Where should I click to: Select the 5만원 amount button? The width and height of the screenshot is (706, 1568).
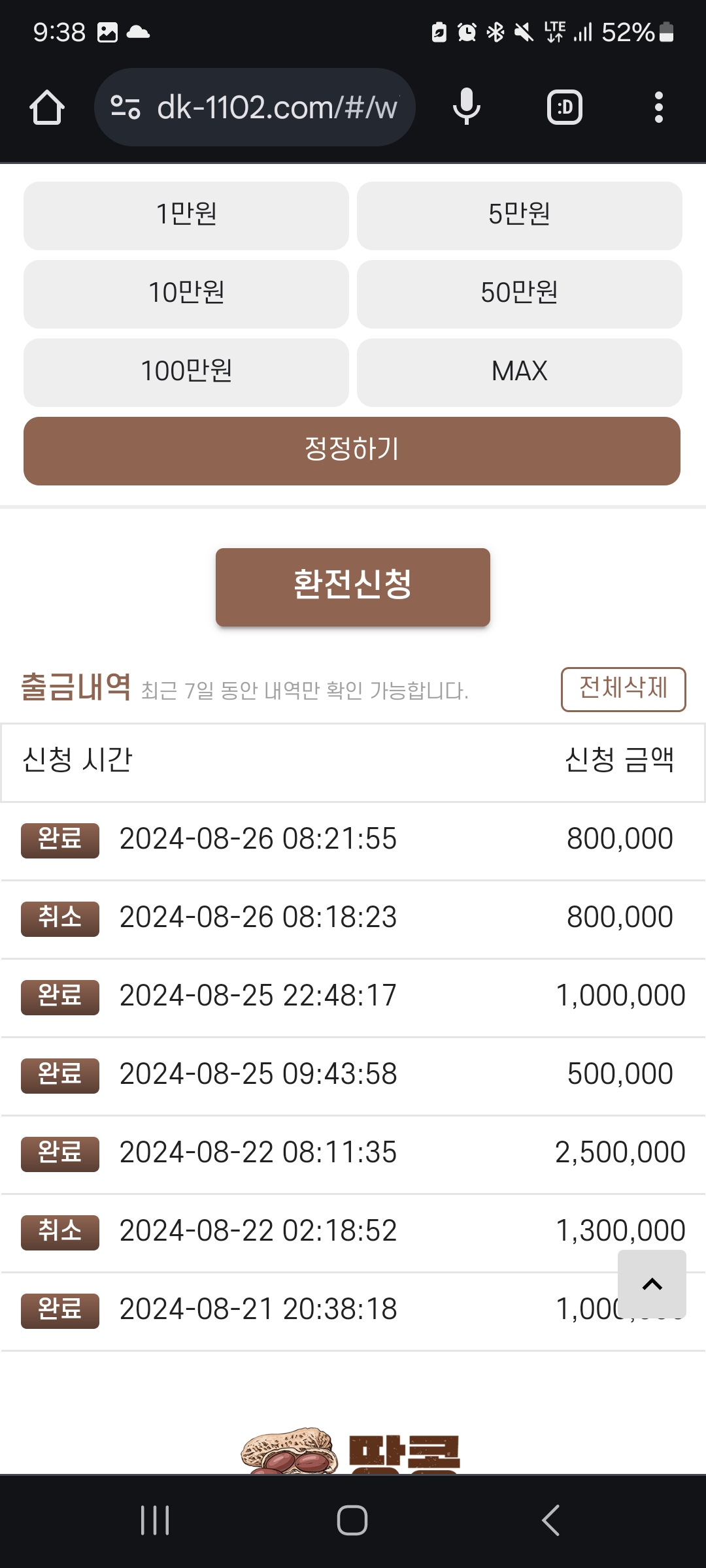(x=520, y=216)
